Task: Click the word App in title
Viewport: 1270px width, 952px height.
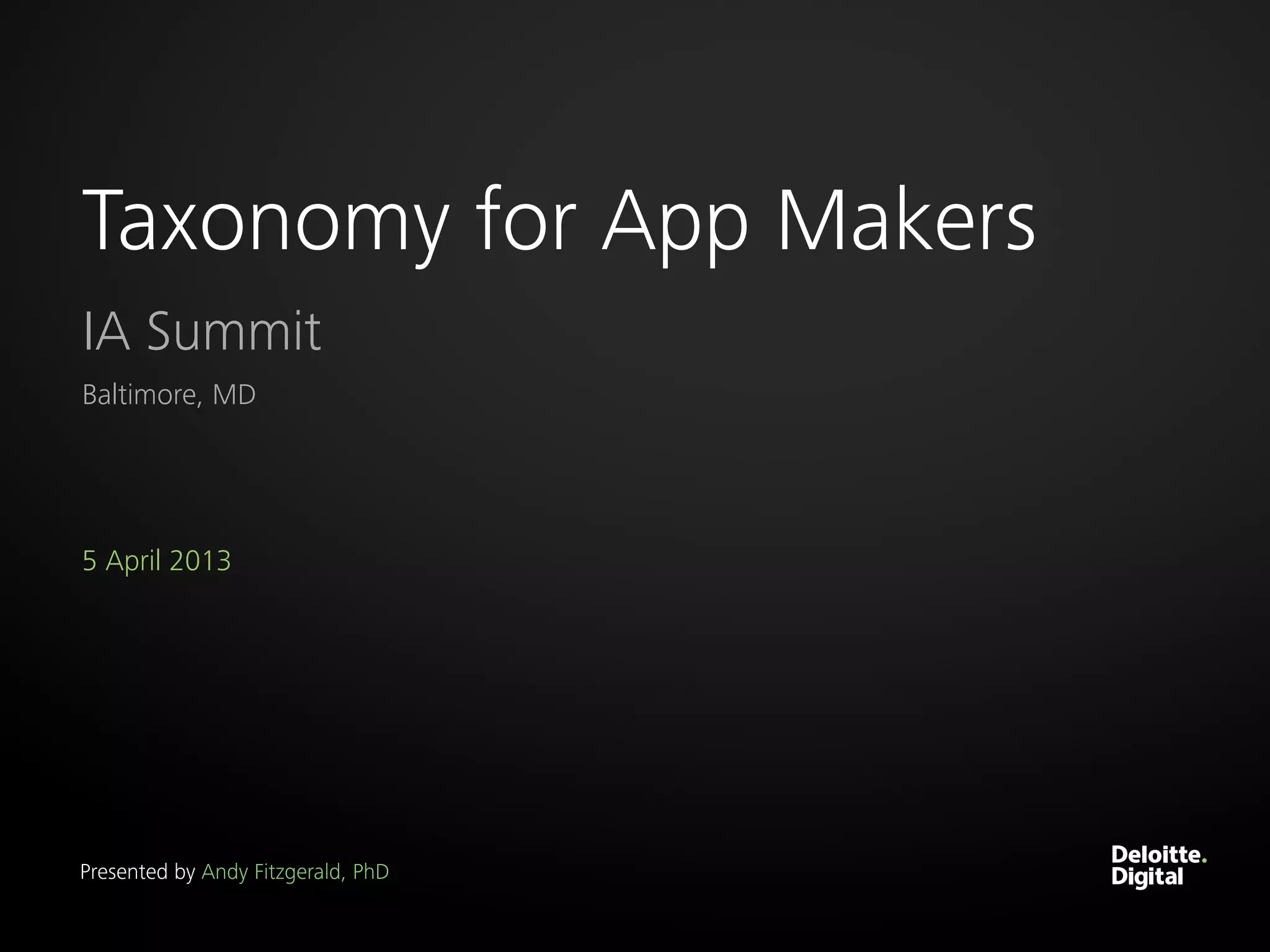Action: pyautogui.click(x=675, y=221)
